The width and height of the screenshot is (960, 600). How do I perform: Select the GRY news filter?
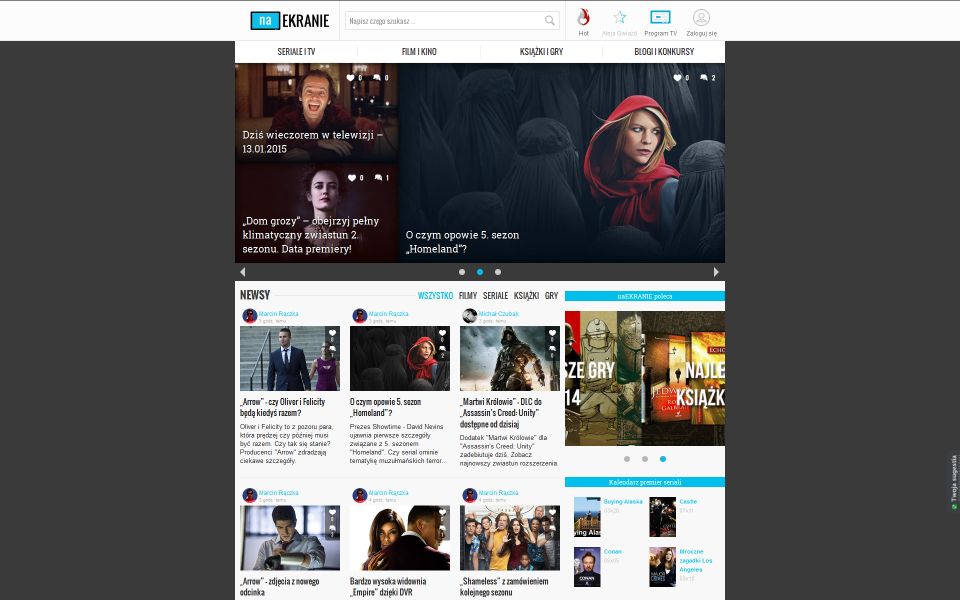tap(552, 296)
